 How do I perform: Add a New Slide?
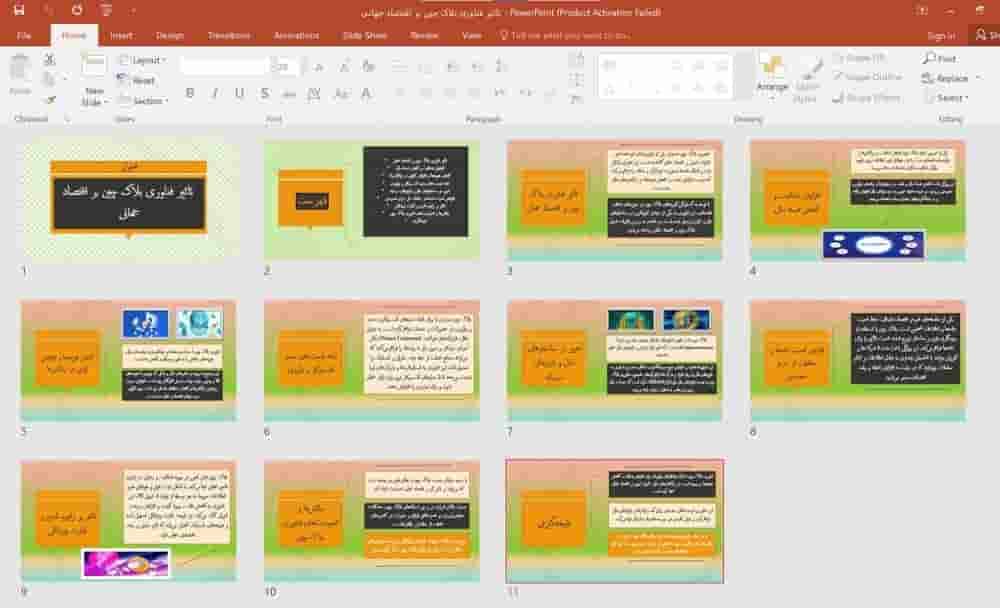point(94,80)
